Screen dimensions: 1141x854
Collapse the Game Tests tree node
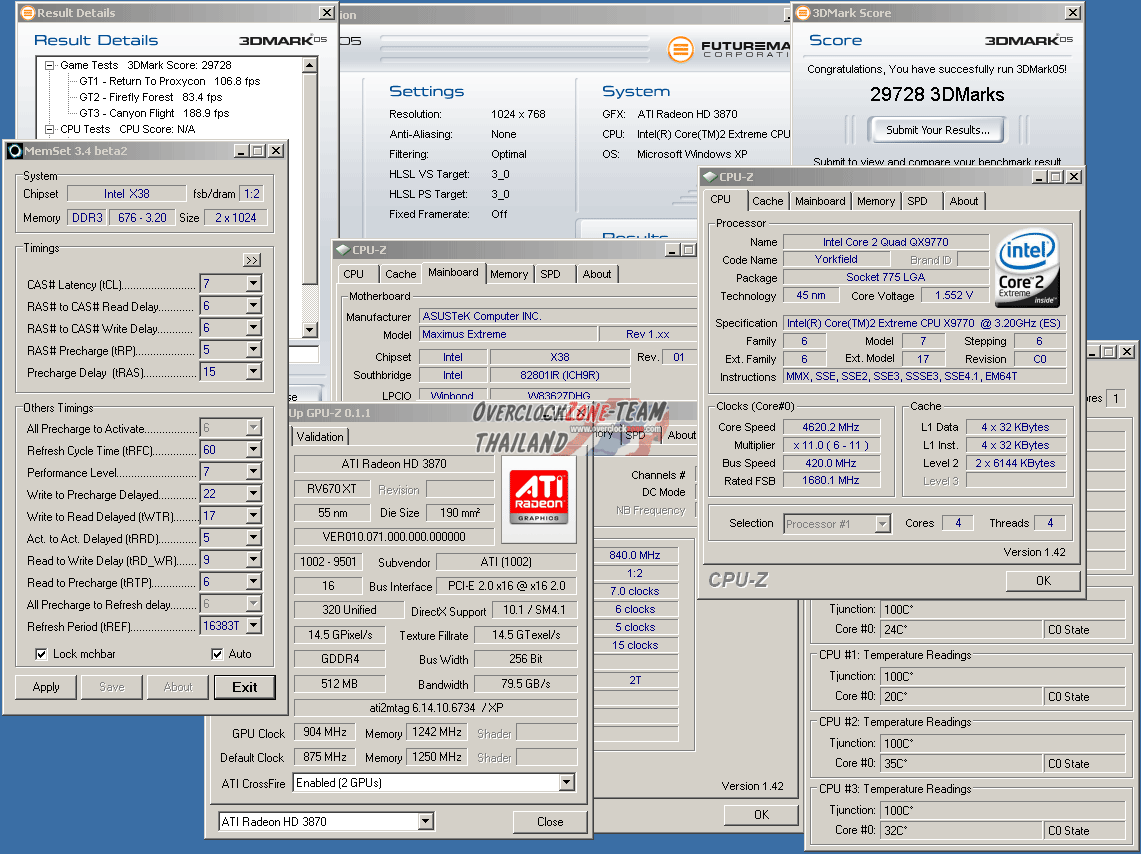point(49,65)
